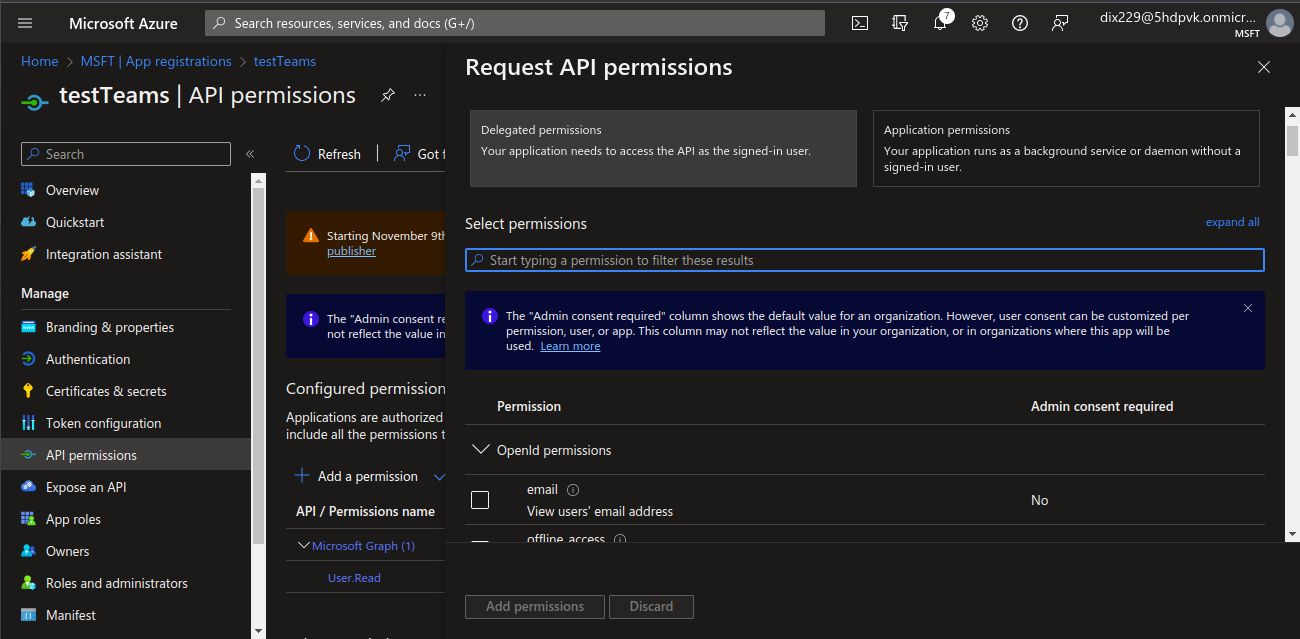
Task: Open portal settings gear
Action: pos(980,23)
